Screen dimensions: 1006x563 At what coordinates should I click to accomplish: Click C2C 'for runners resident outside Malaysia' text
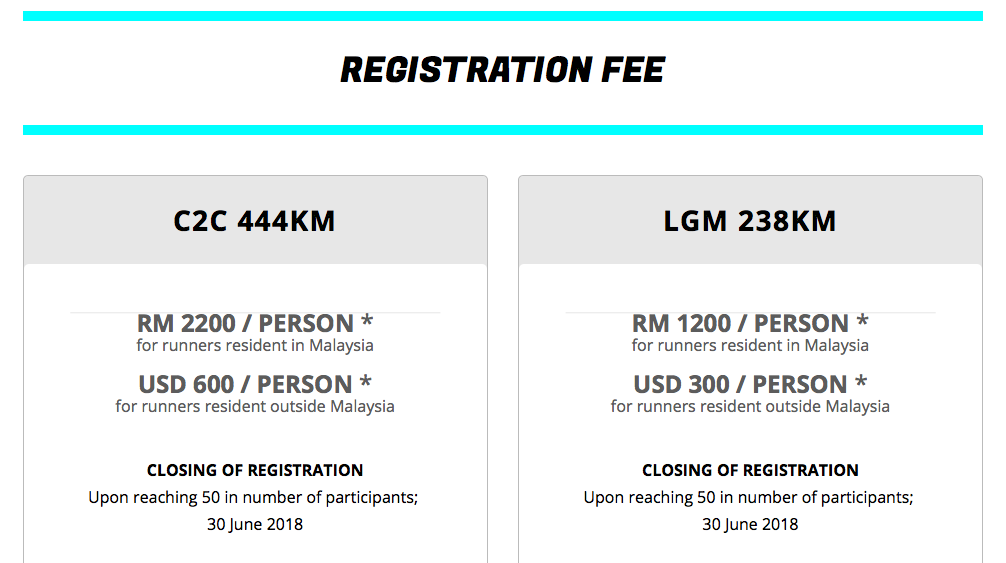[255, 407]
